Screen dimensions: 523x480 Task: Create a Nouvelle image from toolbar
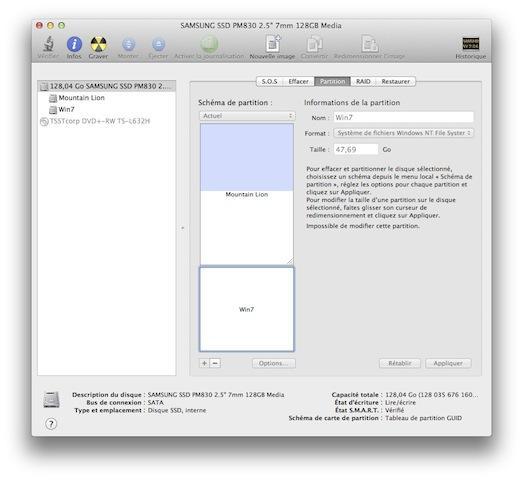tap(273, 44)
